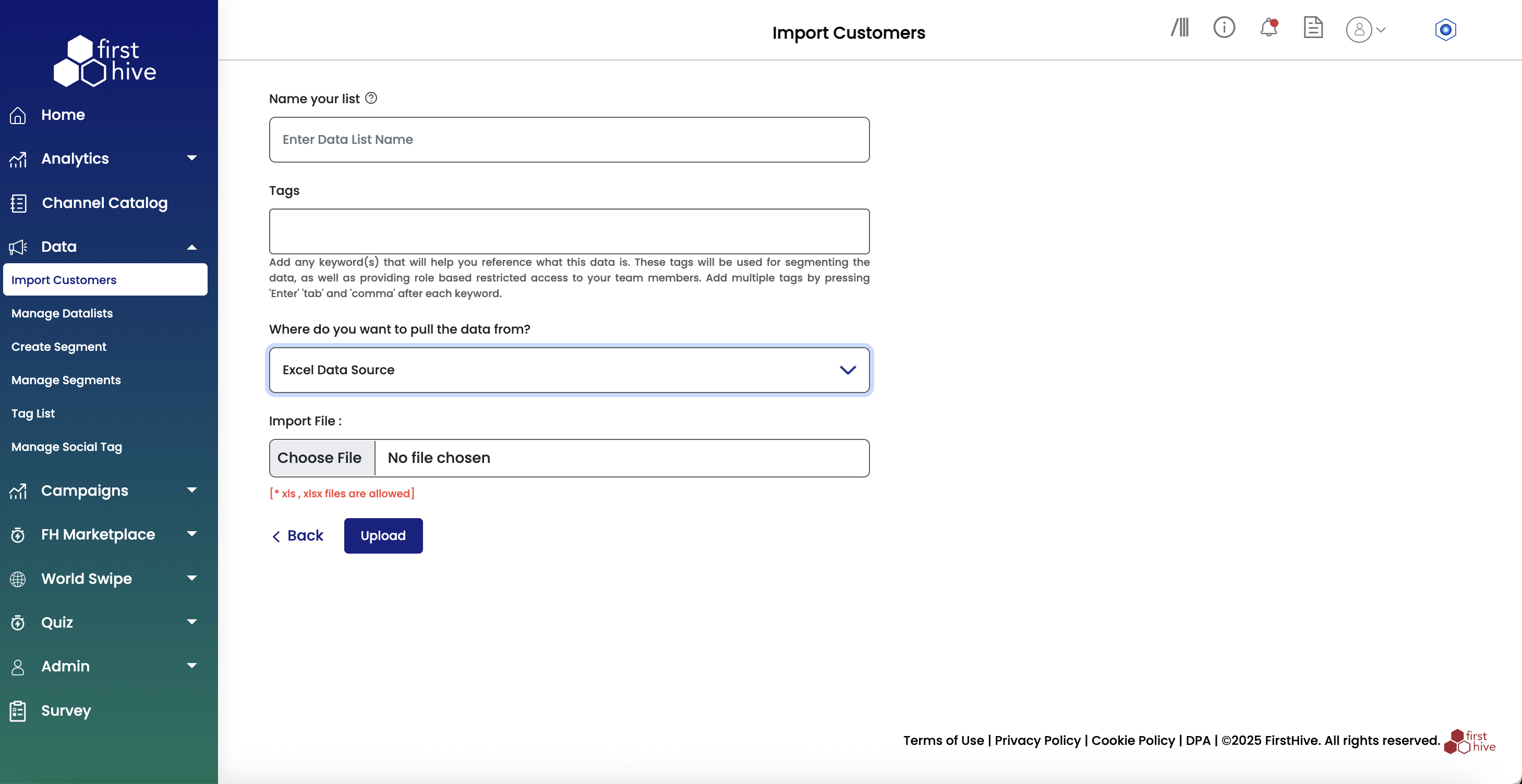Click the Quiz timer icon

point(18,623)
